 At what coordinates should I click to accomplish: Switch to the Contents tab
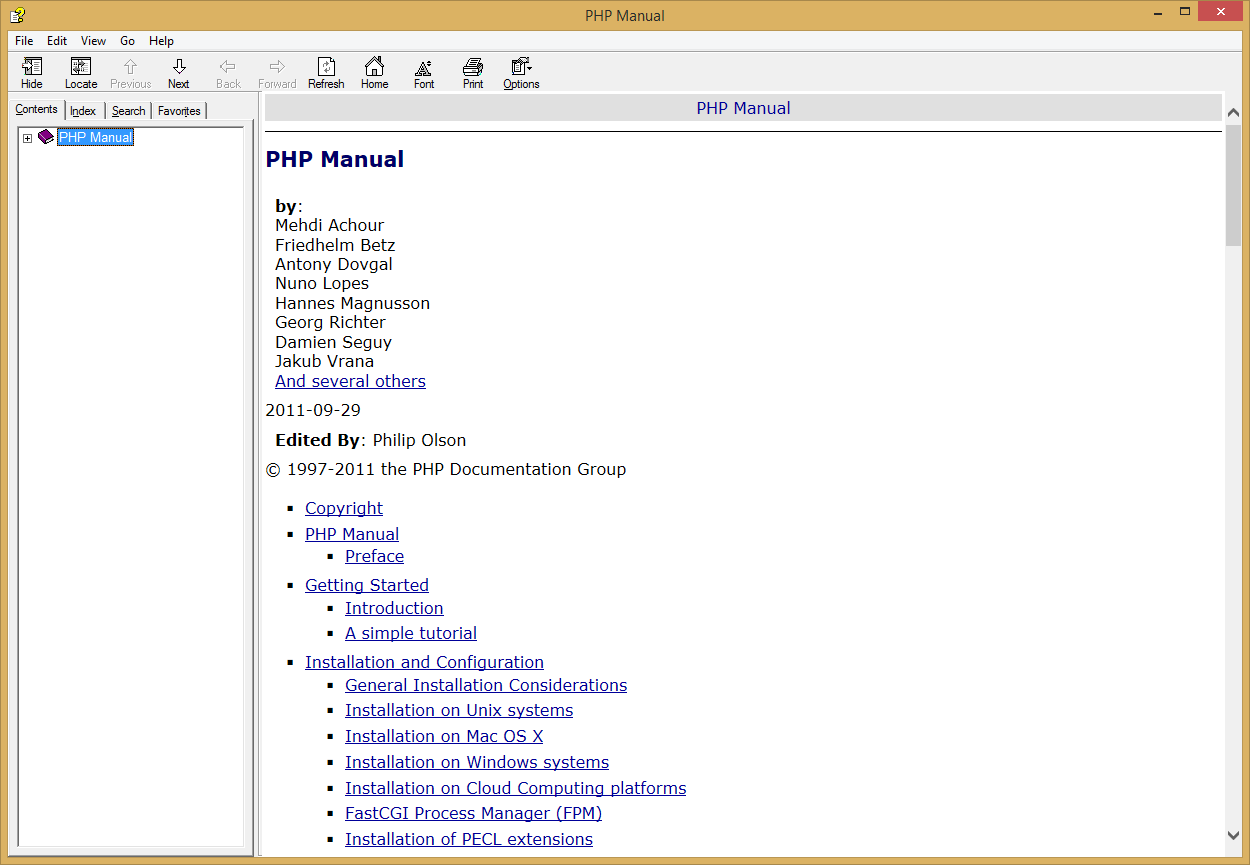(x=36, y=110)
